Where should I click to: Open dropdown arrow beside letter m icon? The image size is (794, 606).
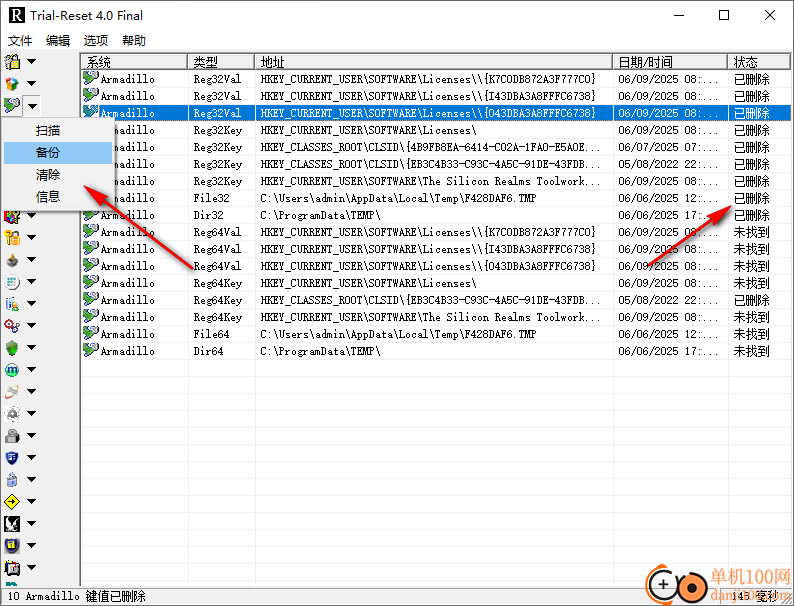[31, 370]
